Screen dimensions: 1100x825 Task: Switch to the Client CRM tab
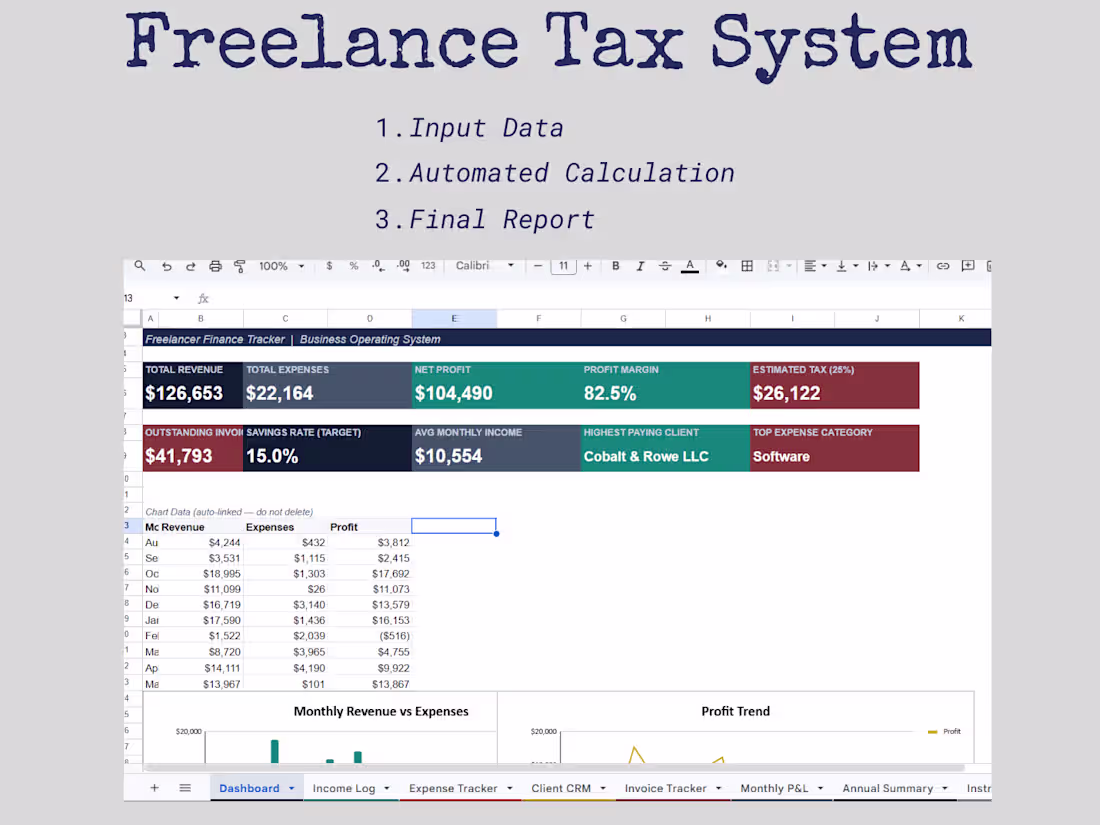tap(561, 789)
